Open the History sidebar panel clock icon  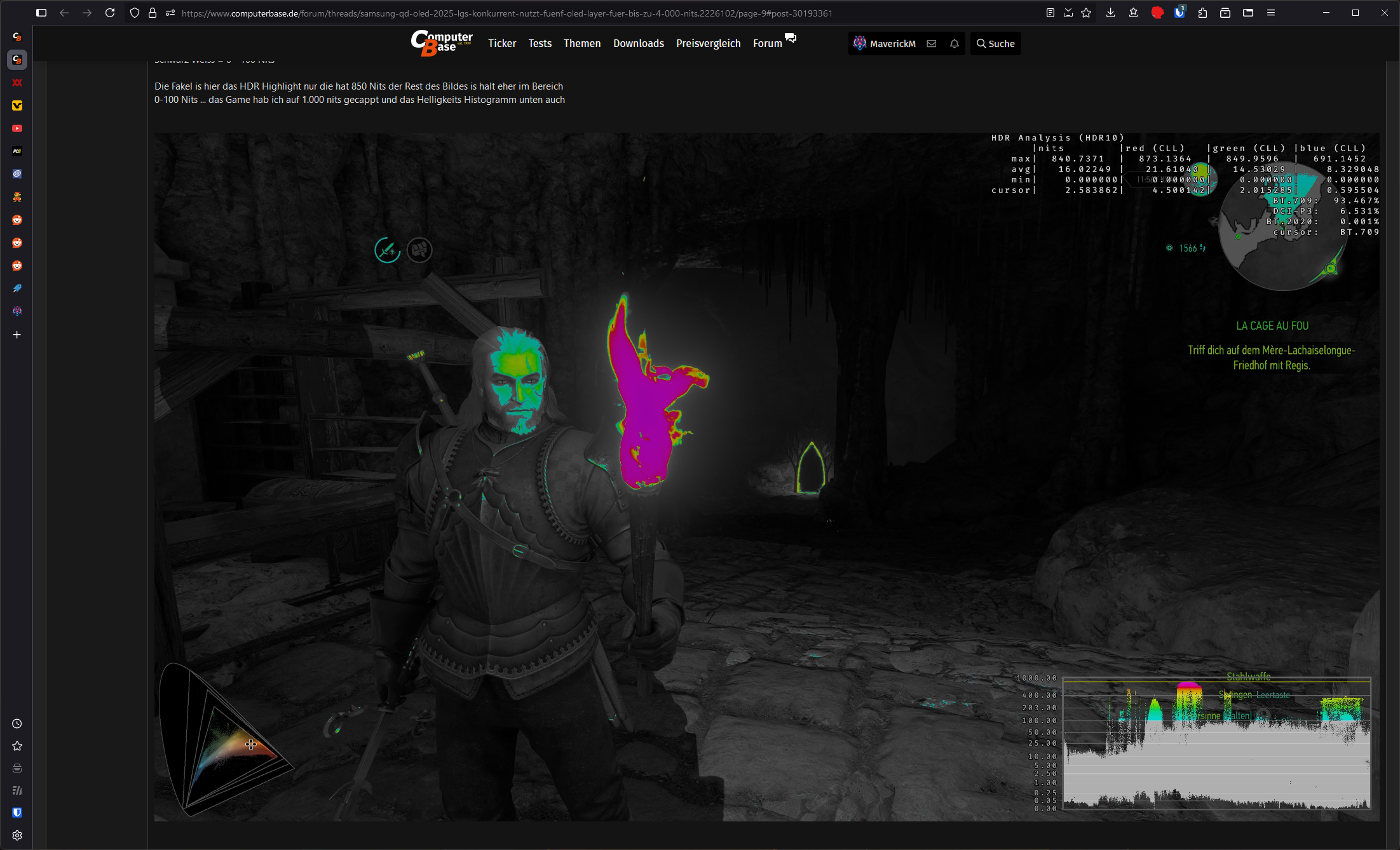click(x=17, y=724)
